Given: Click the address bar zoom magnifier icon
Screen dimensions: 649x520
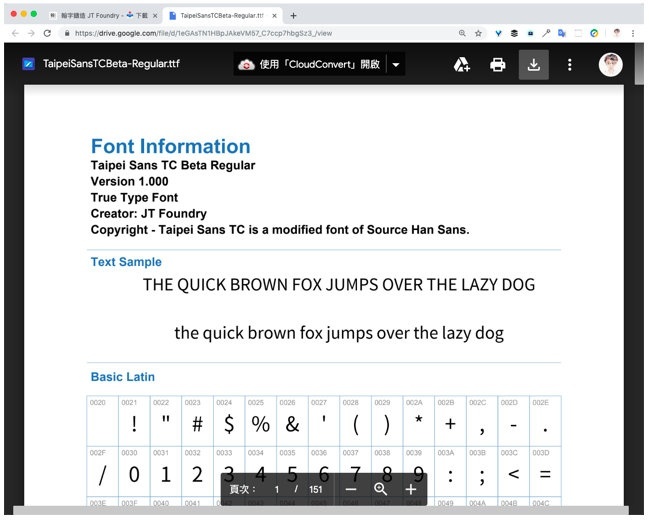Looking at the screenshot, I should tap(462, 33).
